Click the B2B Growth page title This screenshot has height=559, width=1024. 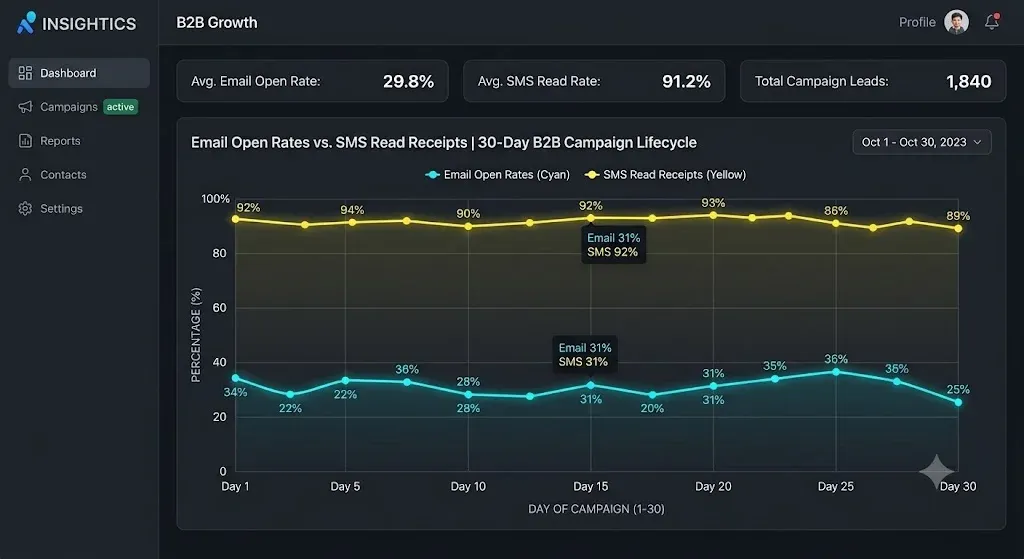tap(217, 22)
